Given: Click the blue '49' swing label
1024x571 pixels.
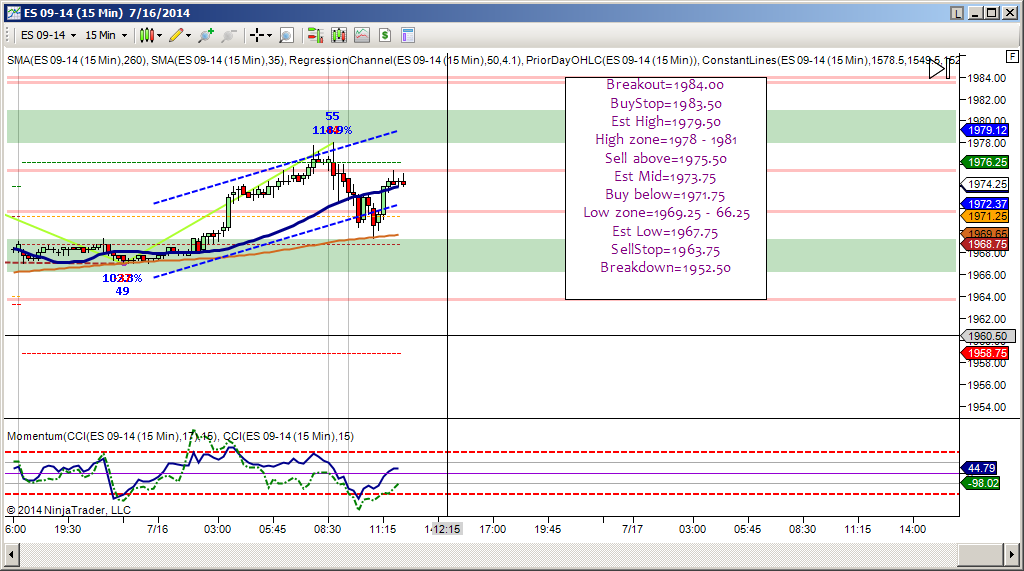Looking at the screenshot, I should click(122, 291).
